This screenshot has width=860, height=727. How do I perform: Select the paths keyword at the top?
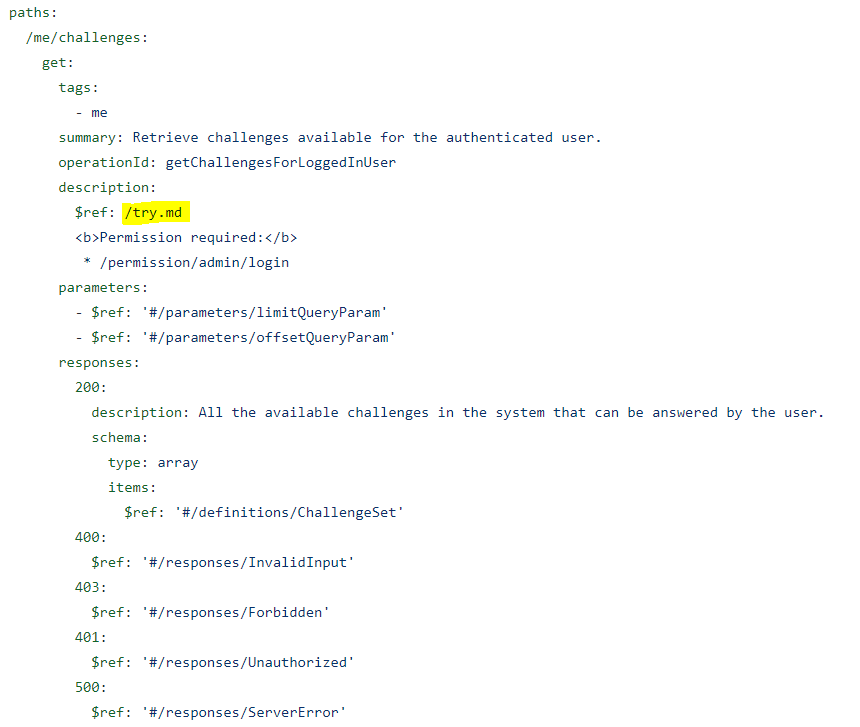31,12
